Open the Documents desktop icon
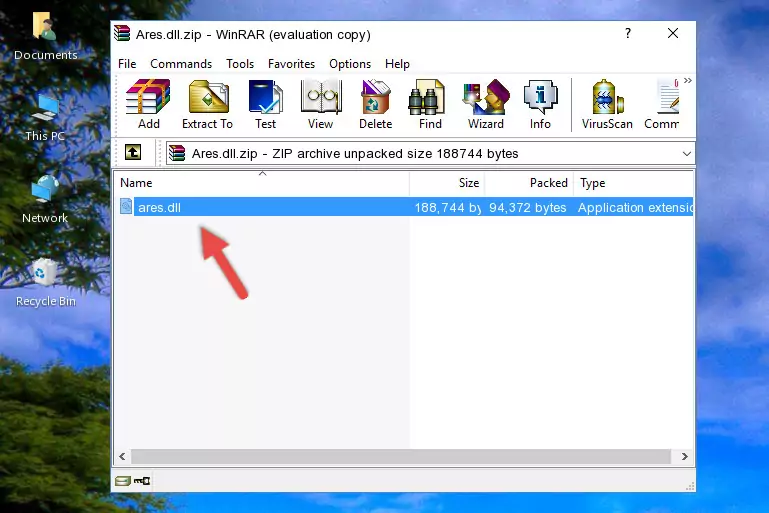This screenshot has width=769, height=513. (45, 37)
